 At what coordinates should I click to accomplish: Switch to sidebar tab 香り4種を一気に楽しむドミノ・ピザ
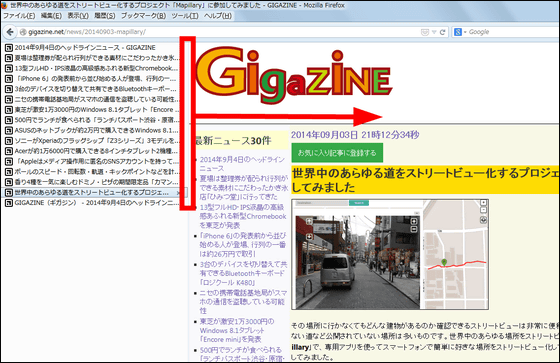point(92,182)
